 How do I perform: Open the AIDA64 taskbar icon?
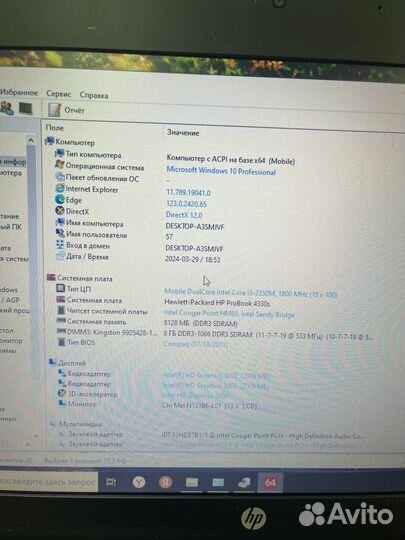tap(270, 482)
